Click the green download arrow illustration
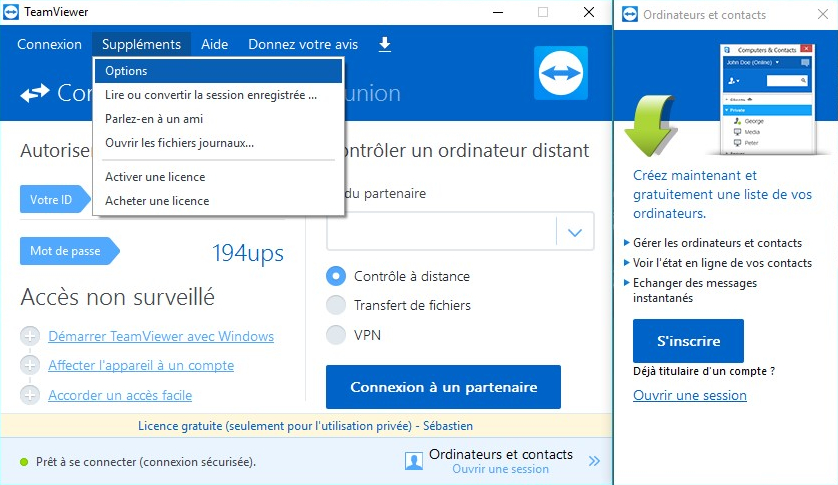This screenshot has width=838, height=485. (650, 125)
